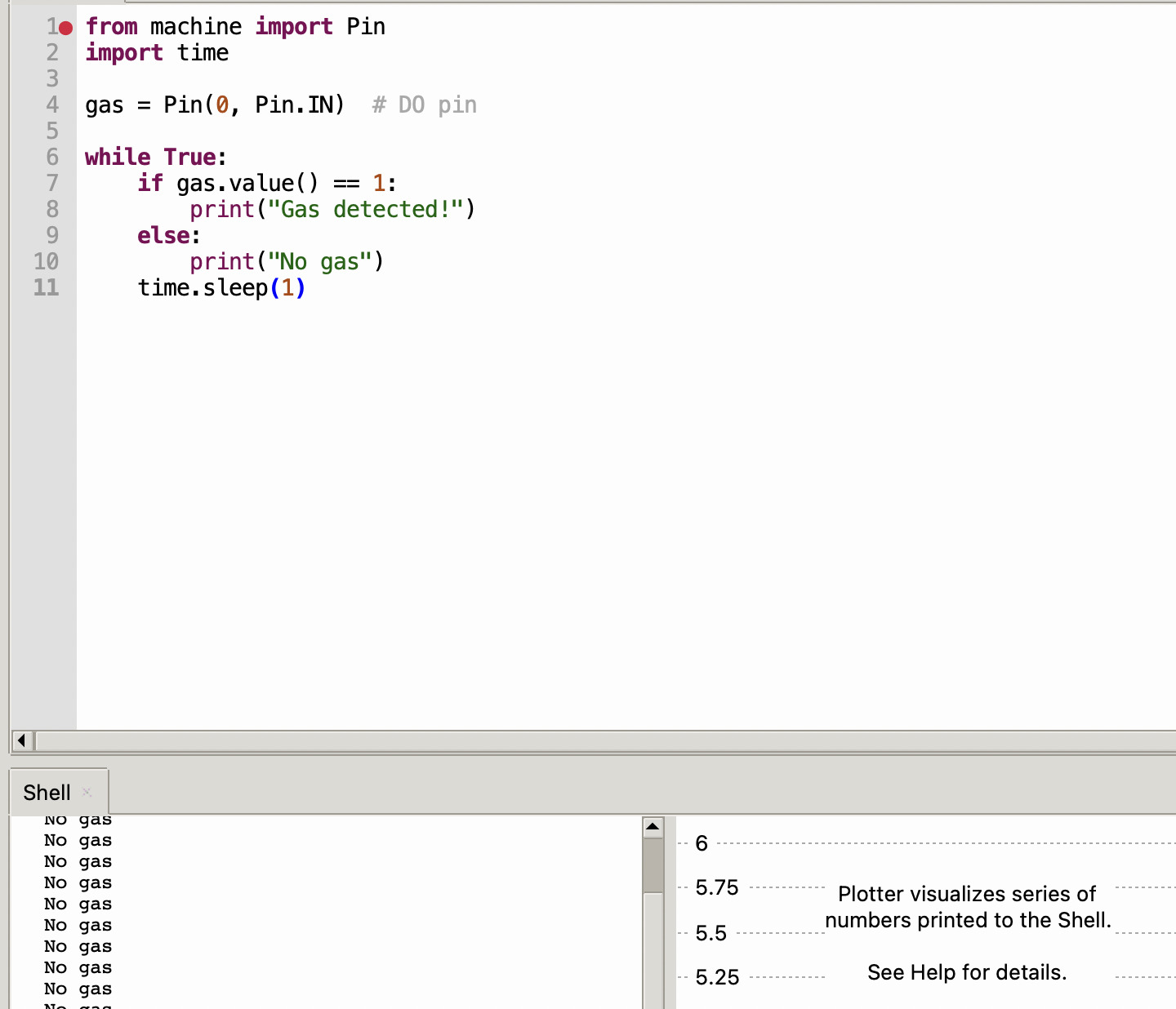Place cursor in "from machine import Pin" line
This screenshot has height=1009, width=1176.
pos(235,27)
